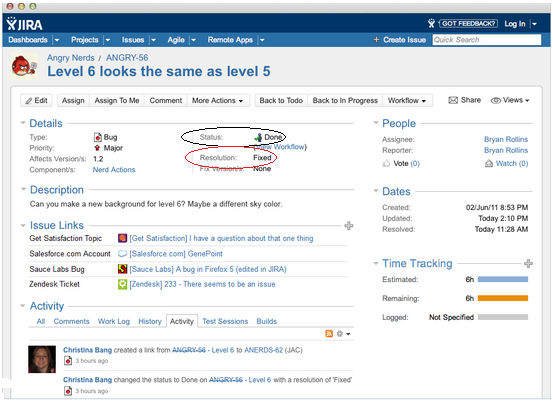Focus the Quick Search field
Screen dimensions: 553x402
pyautogui.click(x=487, y=40)
